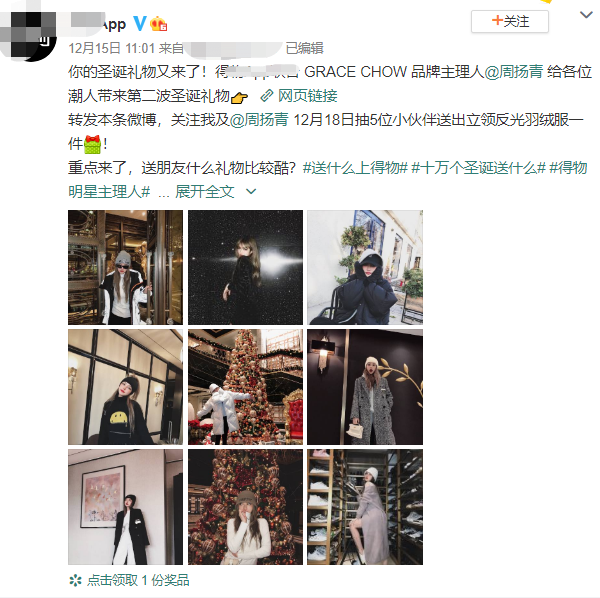Click the orange crown membership badge
This screenshot has height=598, width=600.
pyautogui.click(x=158, y=24)
